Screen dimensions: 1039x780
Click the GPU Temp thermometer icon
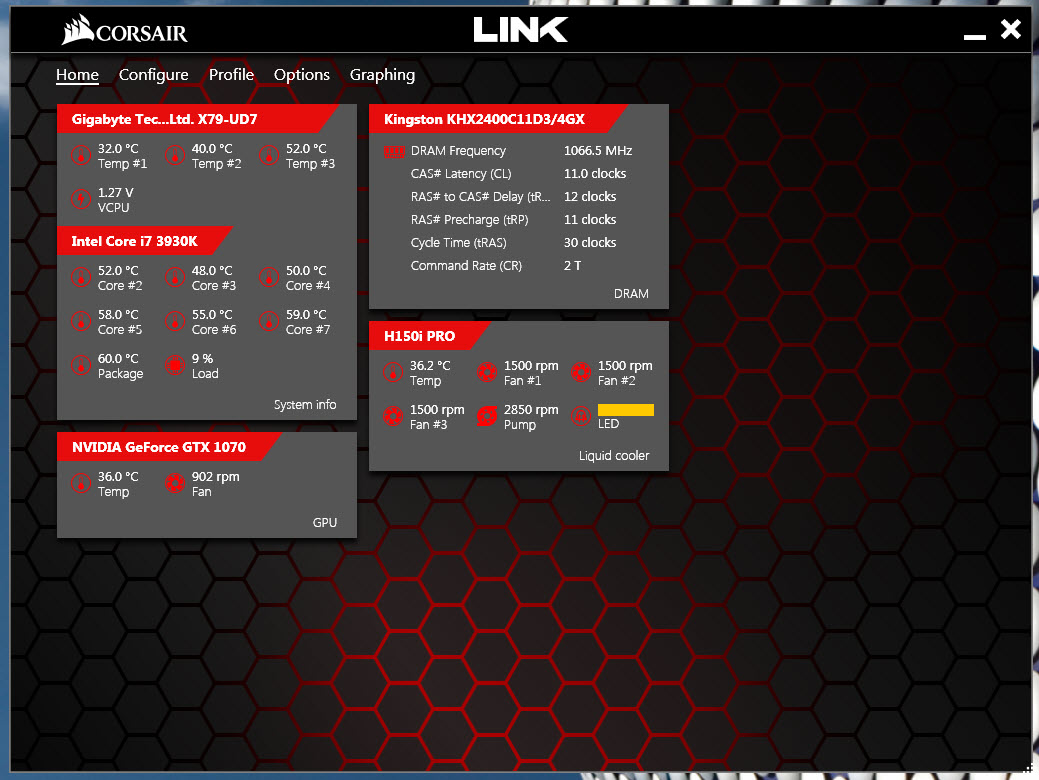(81, 483)
